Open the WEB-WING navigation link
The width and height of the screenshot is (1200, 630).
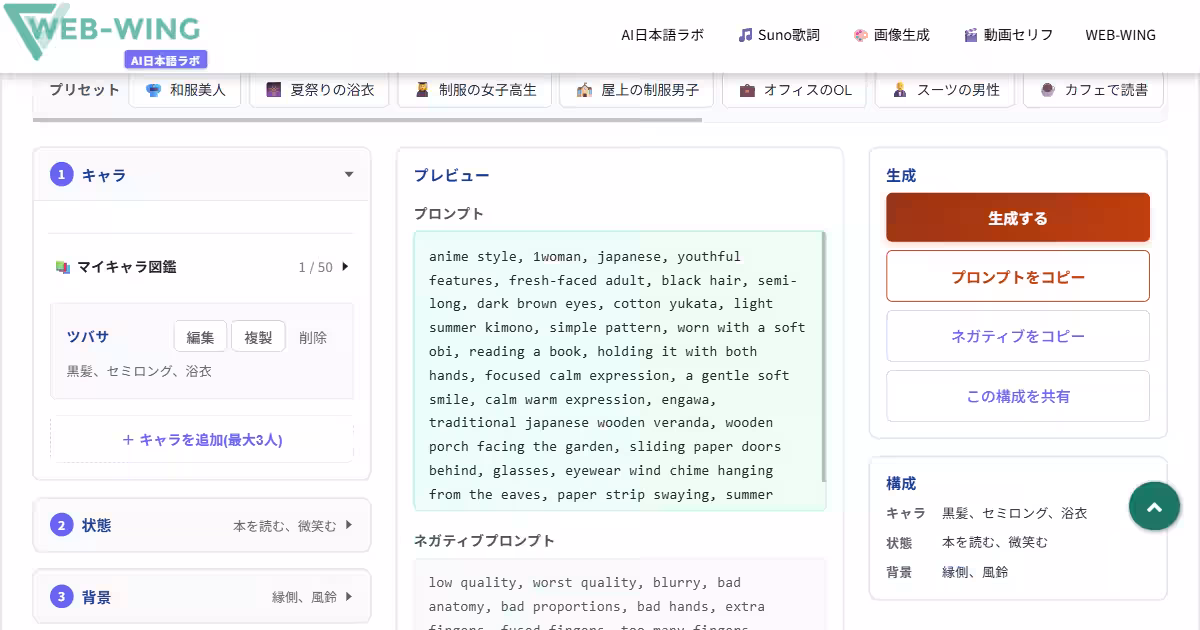pos(1120,35)
